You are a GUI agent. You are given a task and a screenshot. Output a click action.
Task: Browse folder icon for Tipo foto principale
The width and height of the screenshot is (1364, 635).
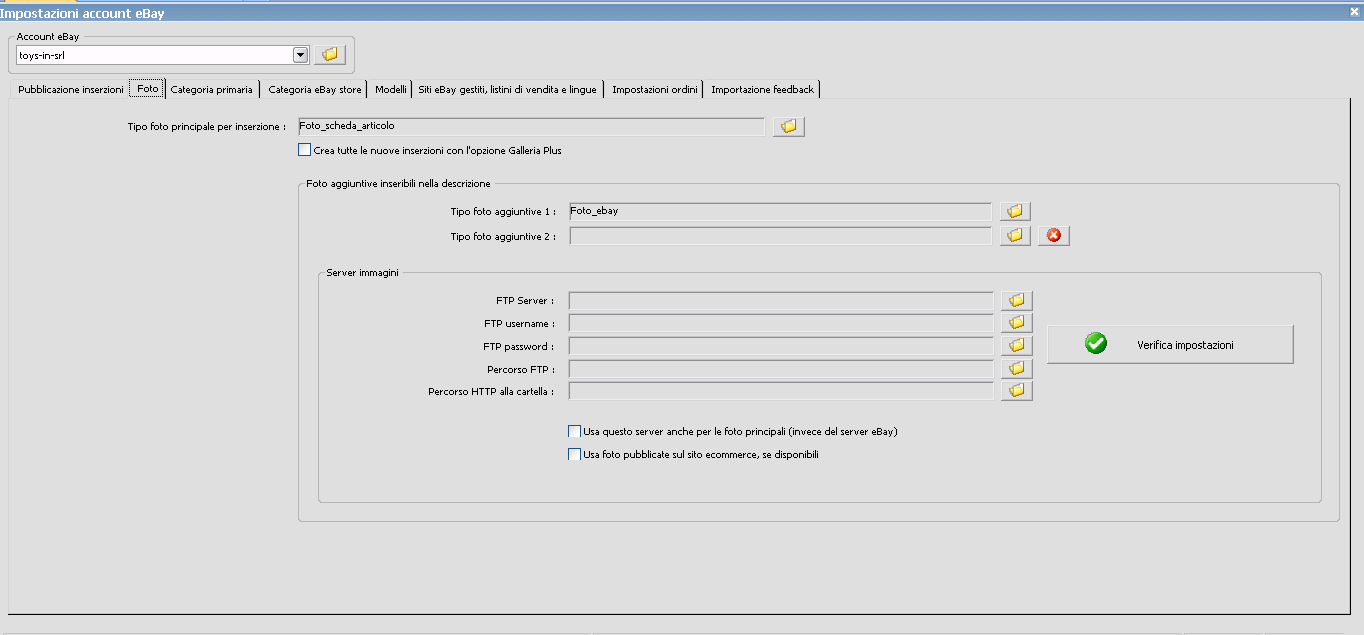(789, 127)
